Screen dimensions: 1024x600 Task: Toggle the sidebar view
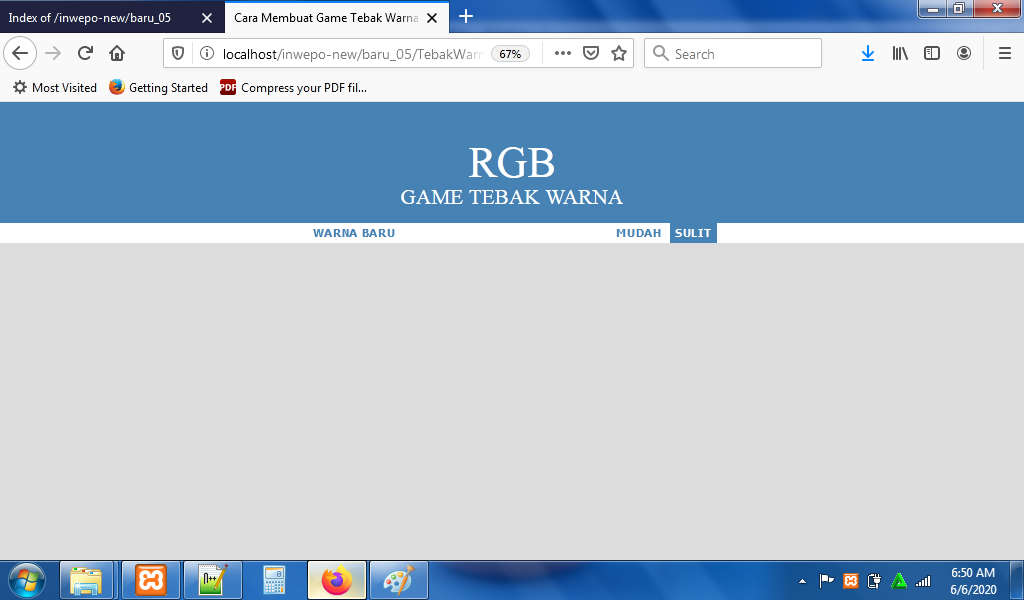click(x=932, y=54)
